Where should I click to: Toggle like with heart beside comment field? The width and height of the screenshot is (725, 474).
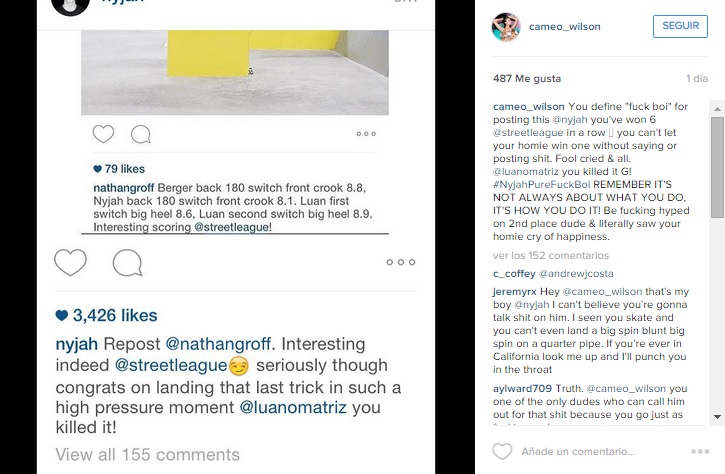click(501, 453)
